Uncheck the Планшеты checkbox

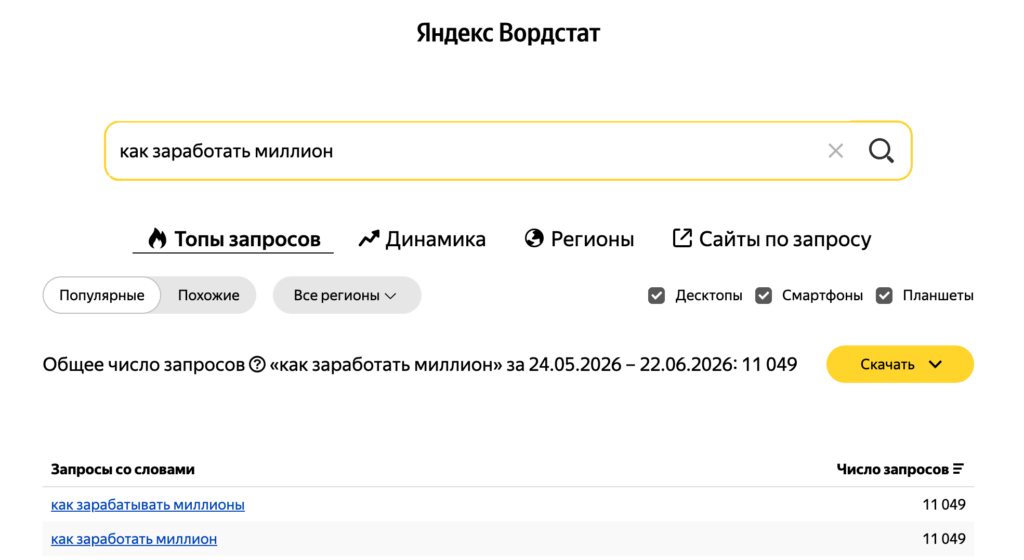[x=884, y=296]
